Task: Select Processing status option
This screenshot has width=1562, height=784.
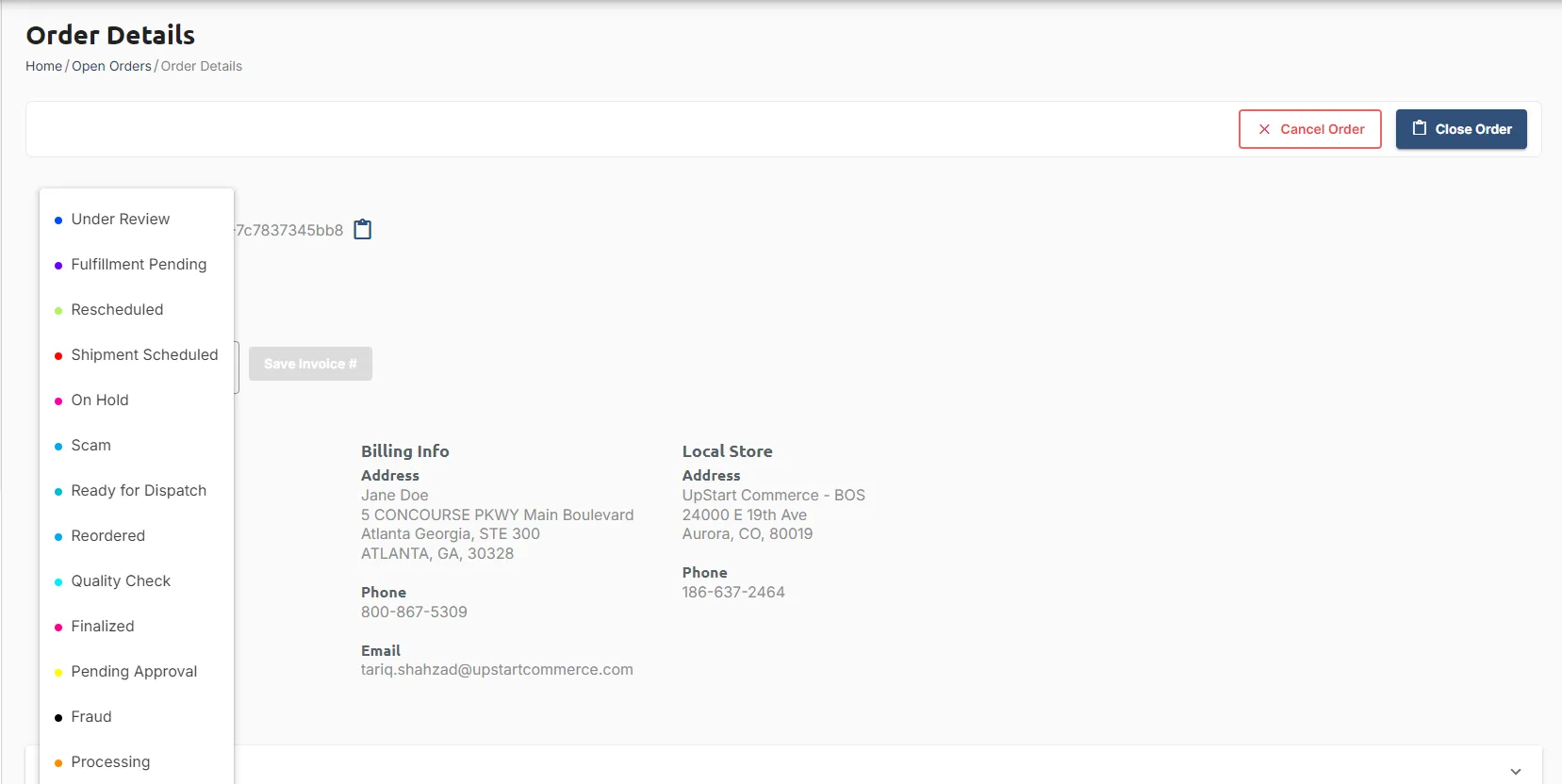Action: [137, 762]
